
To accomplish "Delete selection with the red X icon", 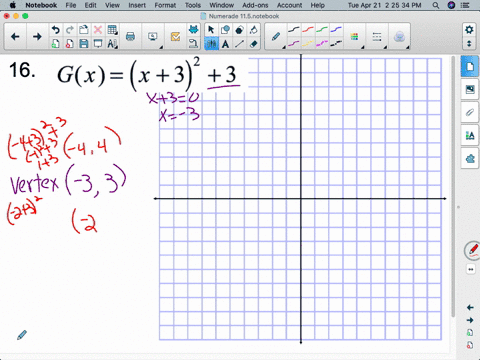I will tap(98, 30).
